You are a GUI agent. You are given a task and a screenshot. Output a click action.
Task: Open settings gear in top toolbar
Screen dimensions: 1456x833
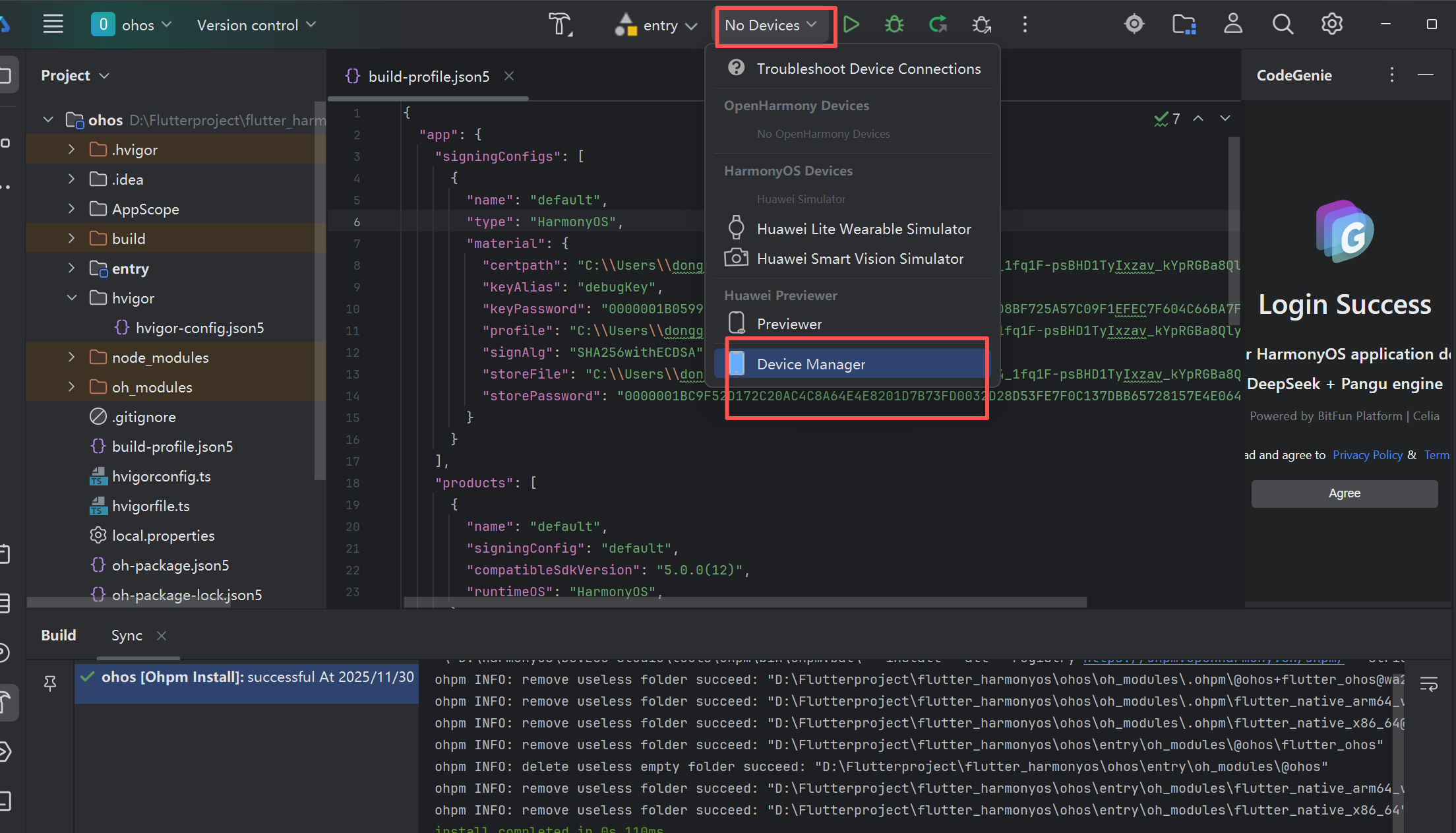coord(1331,25)
